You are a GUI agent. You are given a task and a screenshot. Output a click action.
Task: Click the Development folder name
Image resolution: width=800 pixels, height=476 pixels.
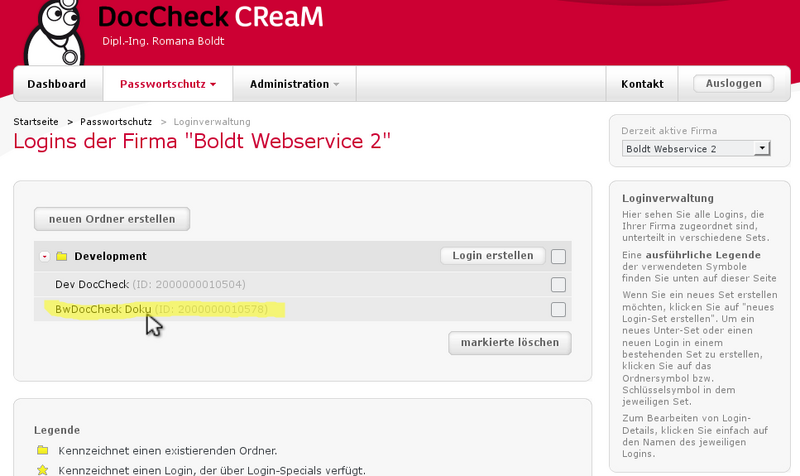(x=110, y=256)
